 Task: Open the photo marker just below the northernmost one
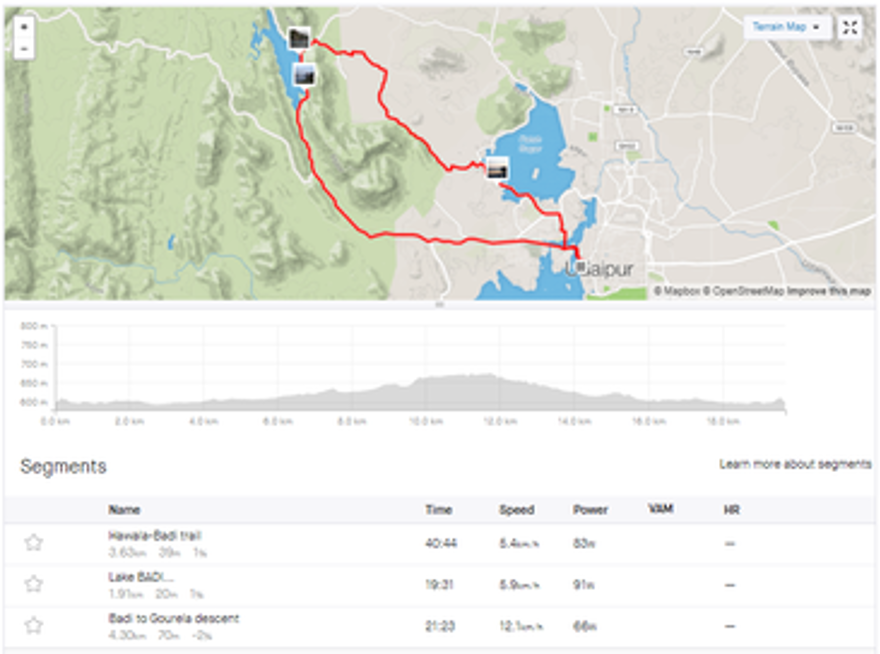point(305,75)
